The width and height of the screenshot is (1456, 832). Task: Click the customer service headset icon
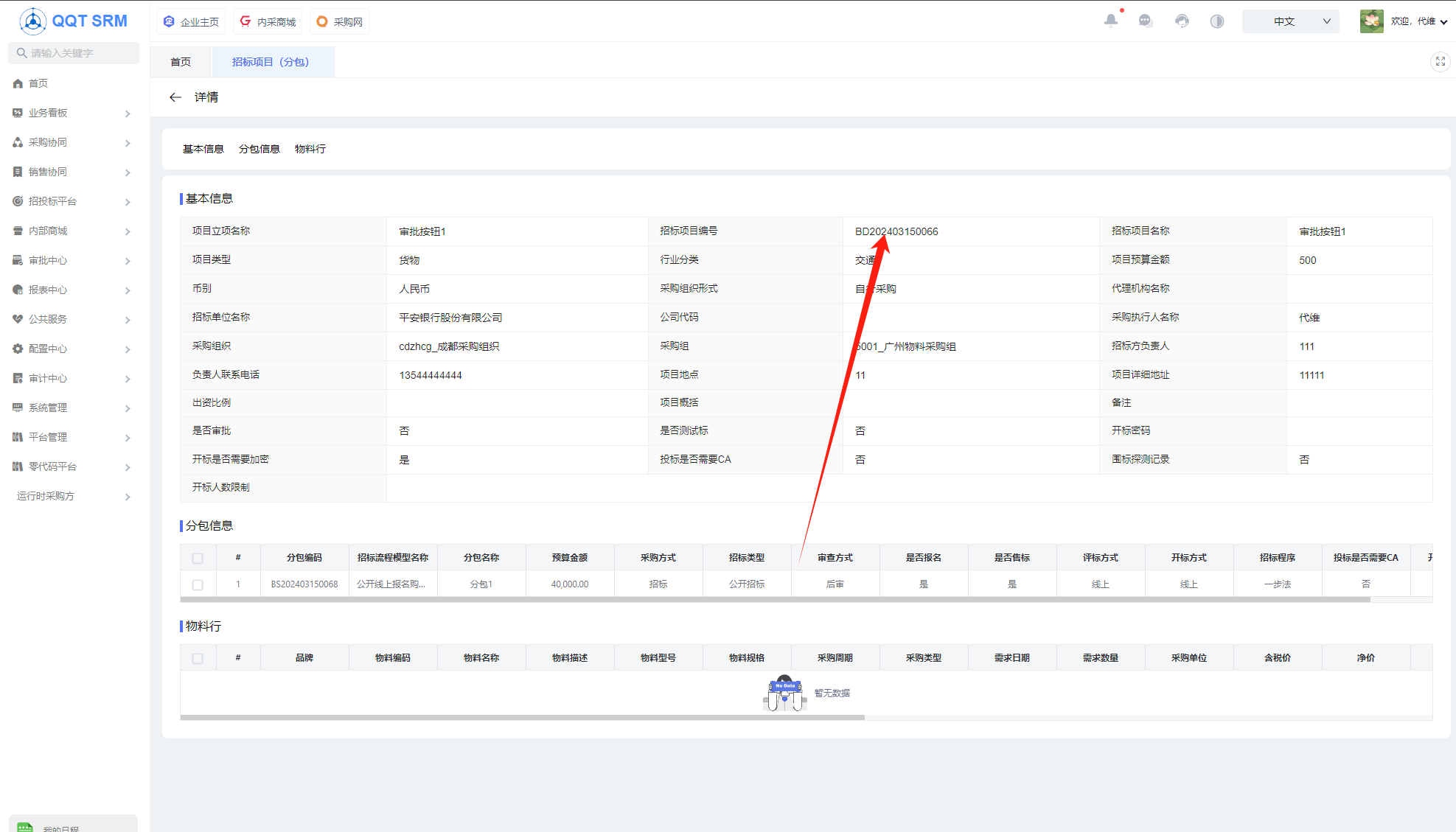(x=1182, y=21)
